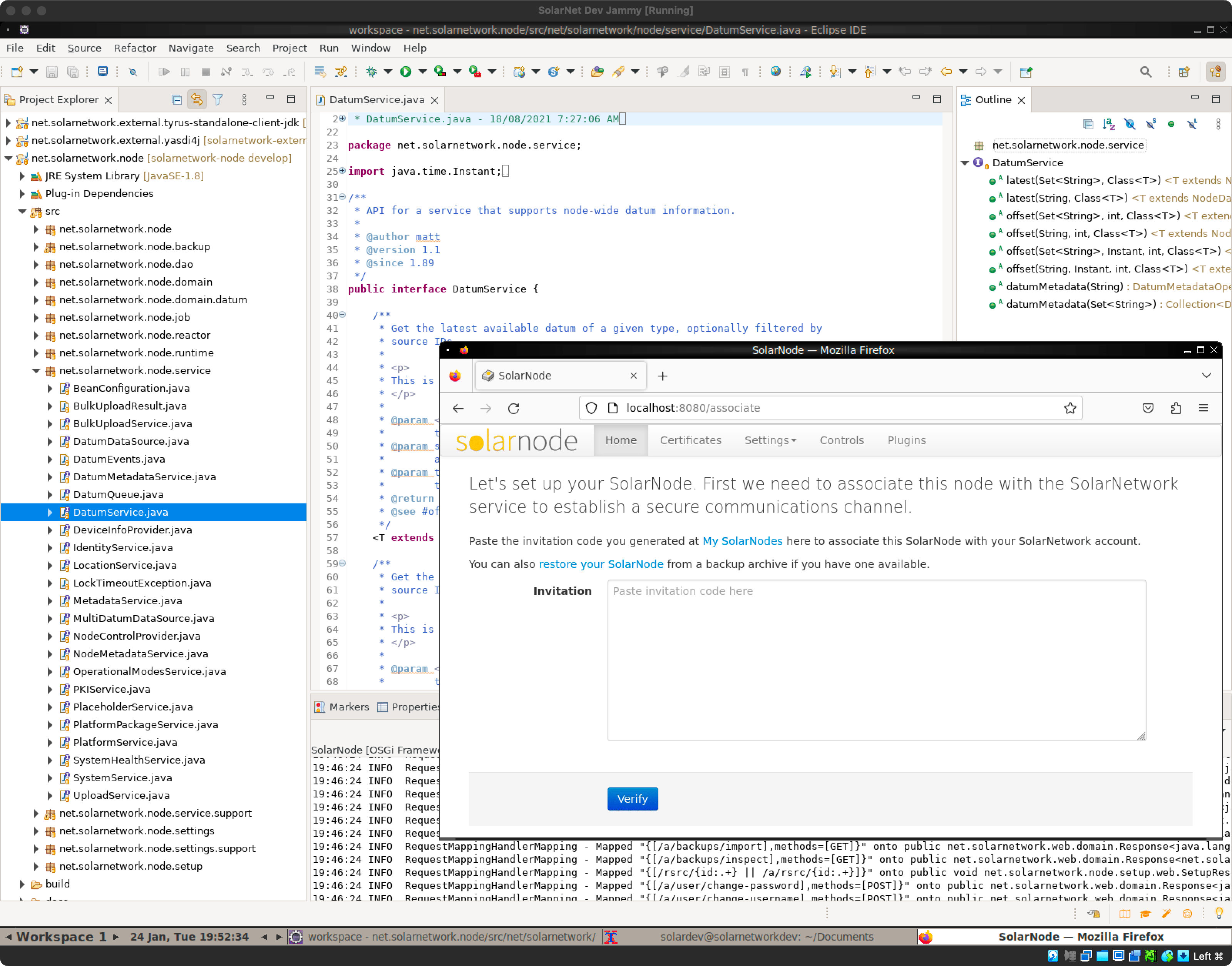Toggle Hide Fields in Outline toolbar

point(1130,124)
